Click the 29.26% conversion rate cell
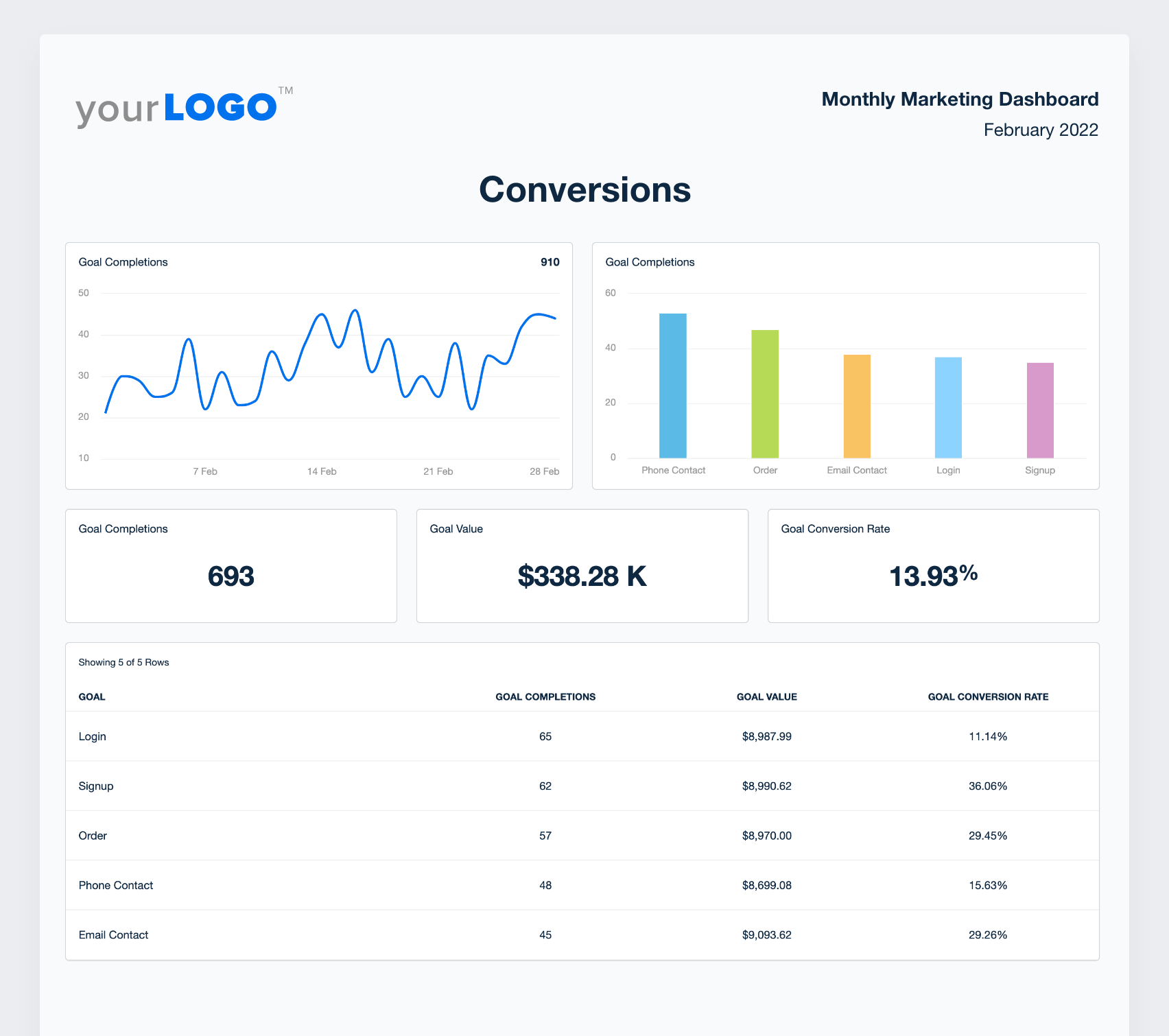This screenshot has width=1169, height=1036. click(x=988, y=935)
